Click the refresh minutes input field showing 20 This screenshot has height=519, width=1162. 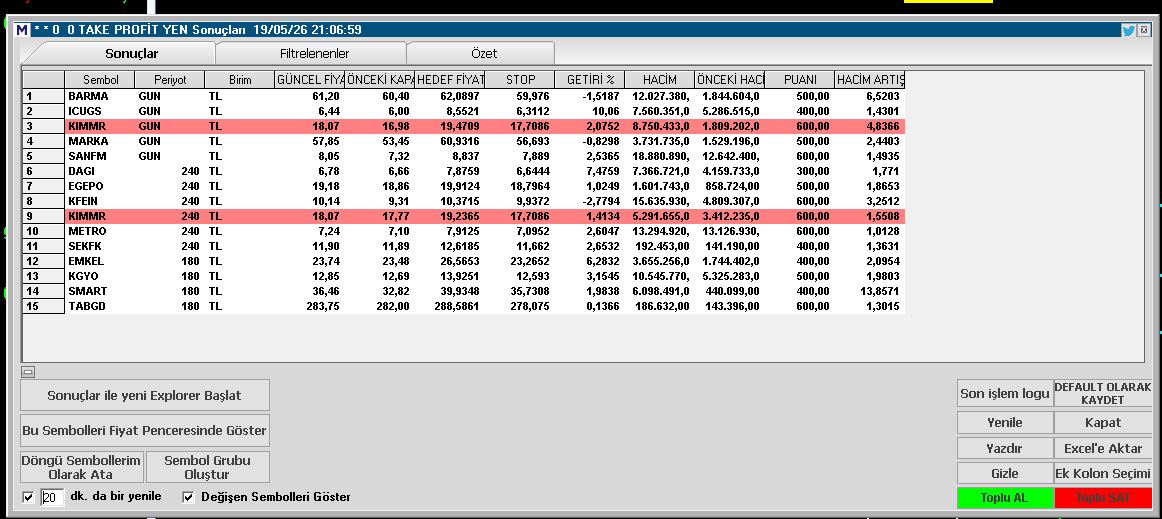[52, 497]
